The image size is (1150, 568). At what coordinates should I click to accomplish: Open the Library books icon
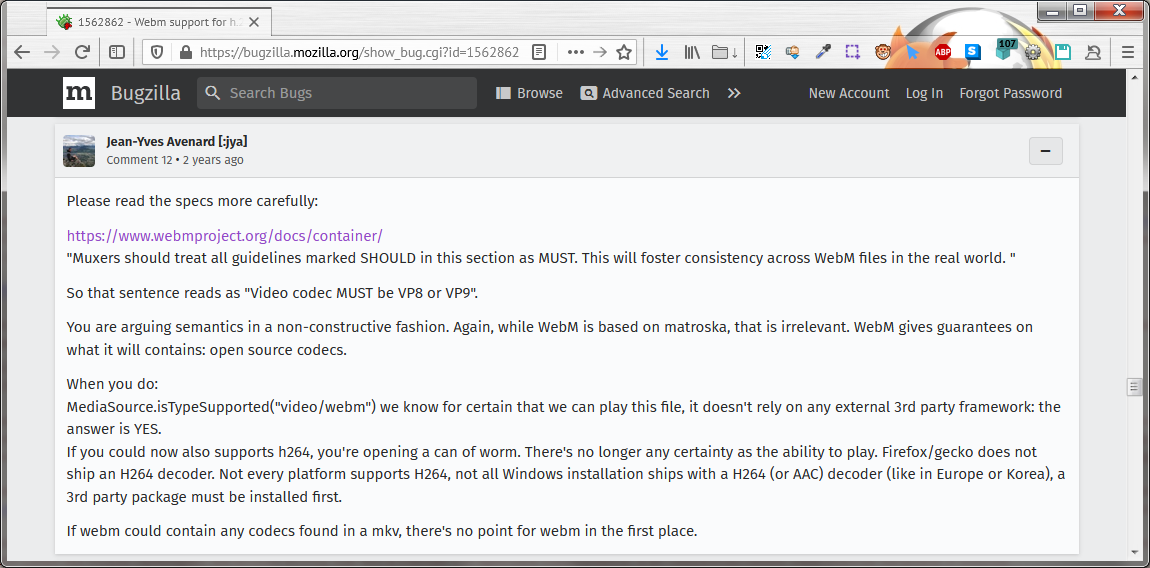692,52
